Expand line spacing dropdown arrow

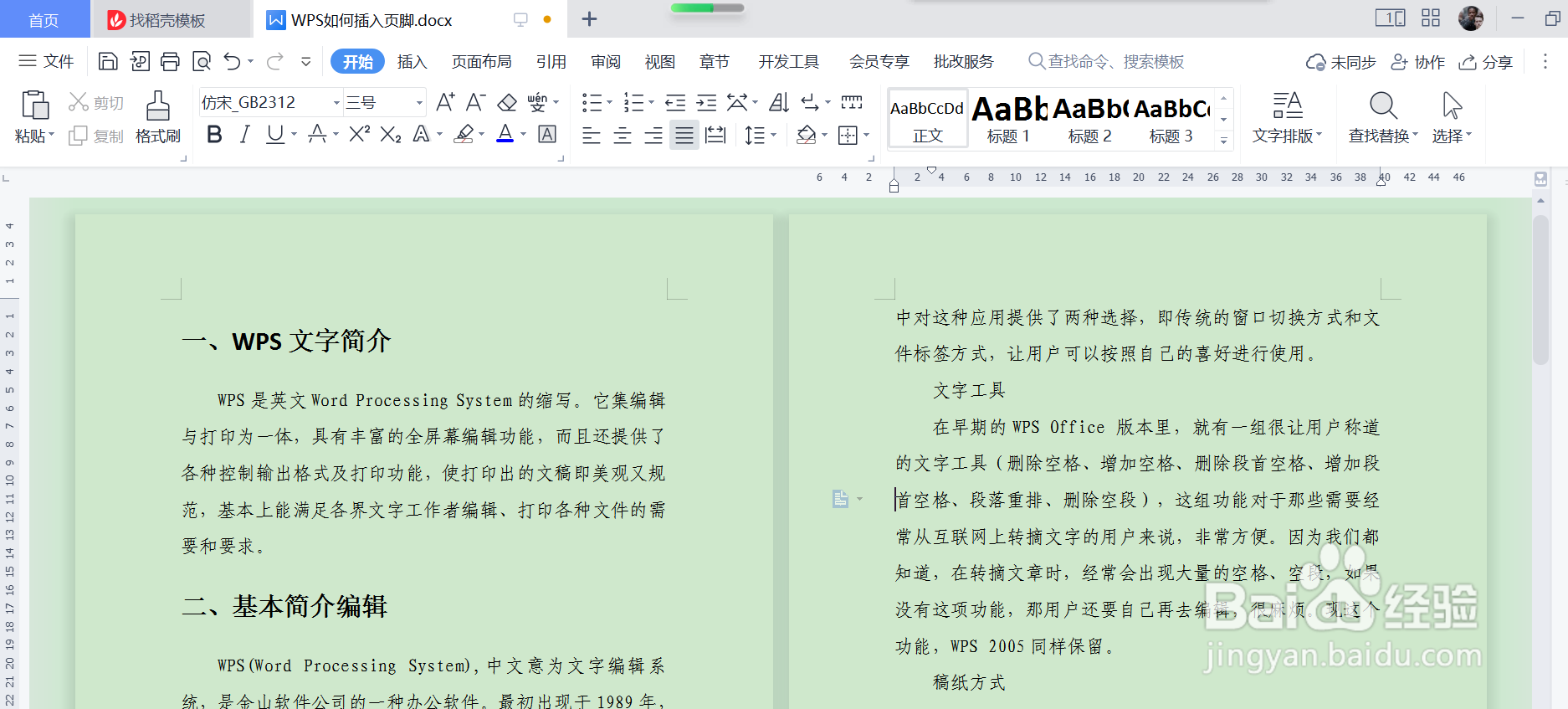773,136
